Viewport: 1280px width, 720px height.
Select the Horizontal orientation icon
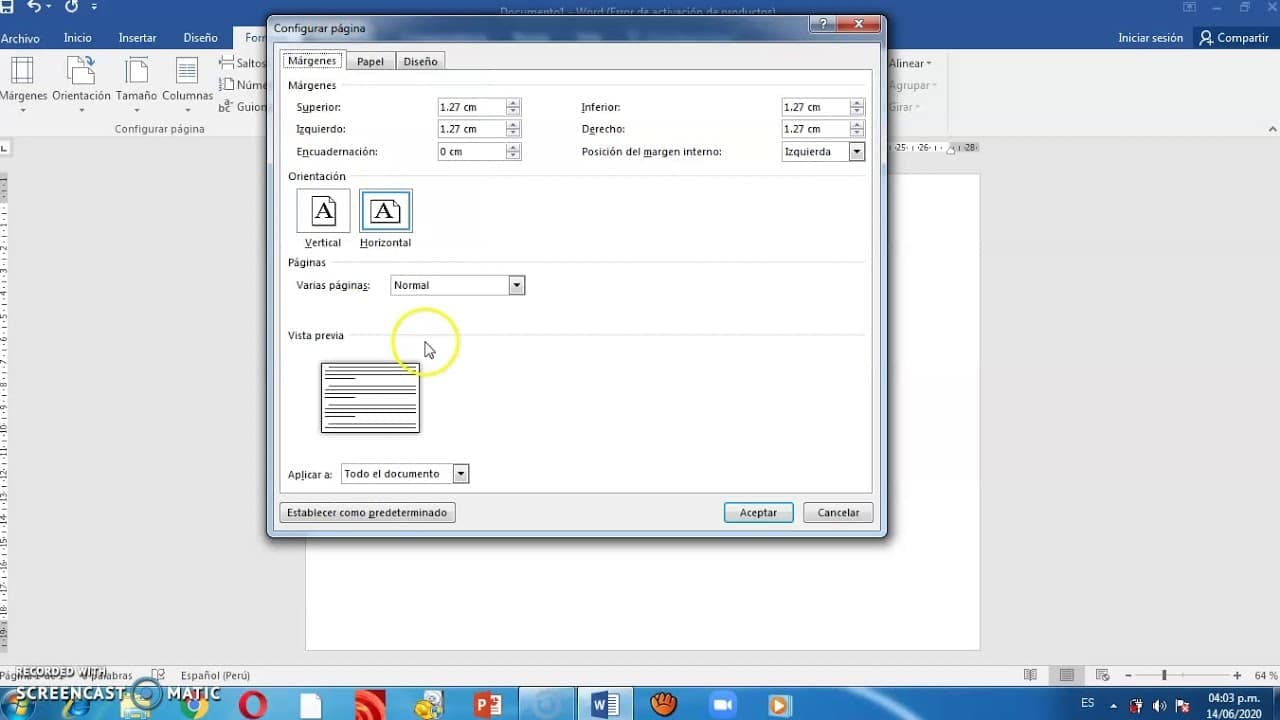pos(385,211)
